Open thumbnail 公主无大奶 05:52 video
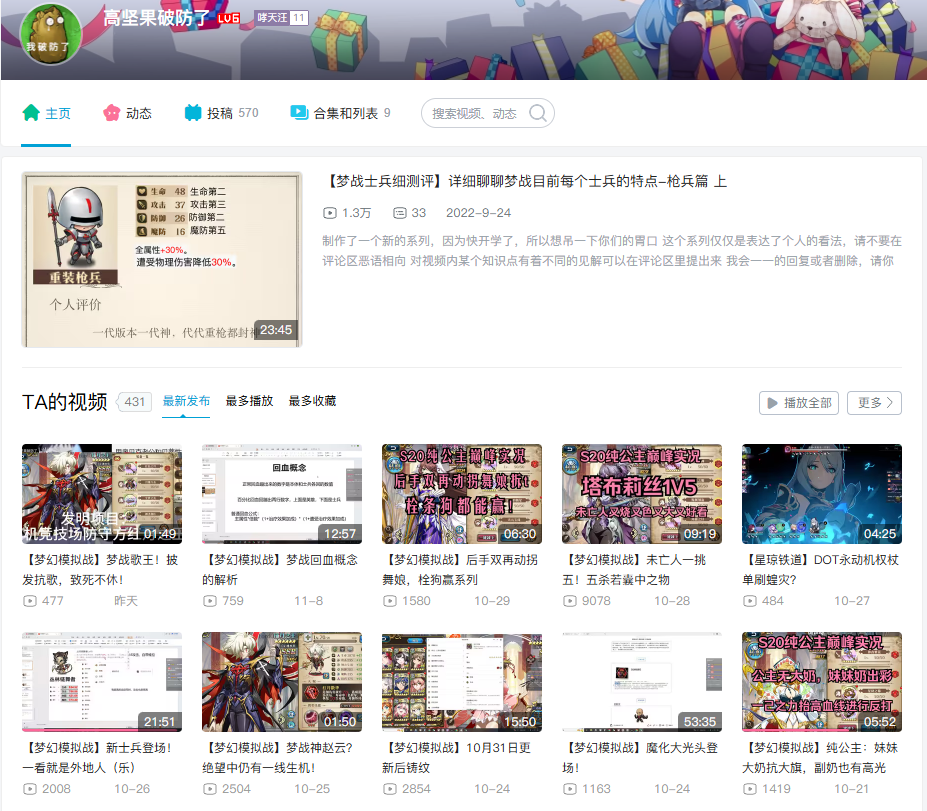Screen dimensions: 927x811 point(822,682)
